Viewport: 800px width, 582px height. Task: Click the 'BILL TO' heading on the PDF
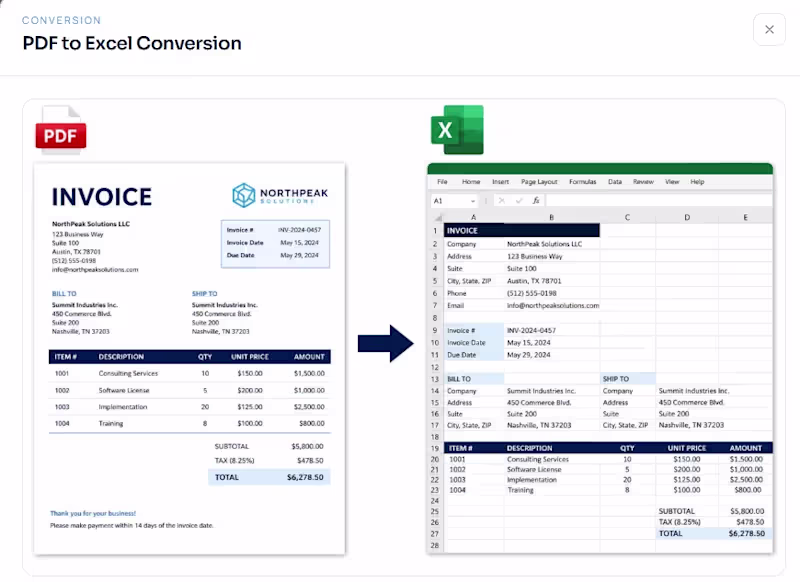point(64,294)
